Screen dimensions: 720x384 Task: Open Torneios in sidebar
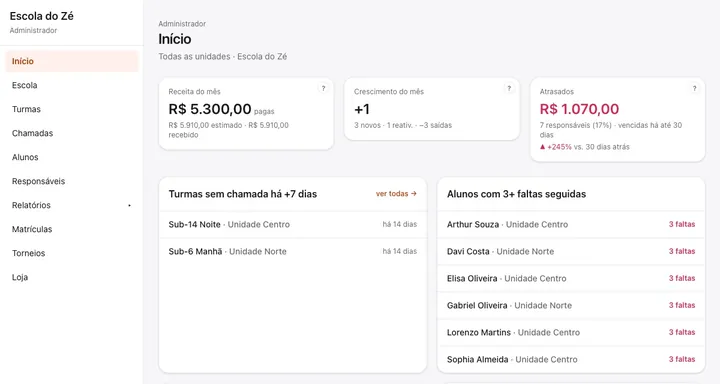(x=72, y=253)
